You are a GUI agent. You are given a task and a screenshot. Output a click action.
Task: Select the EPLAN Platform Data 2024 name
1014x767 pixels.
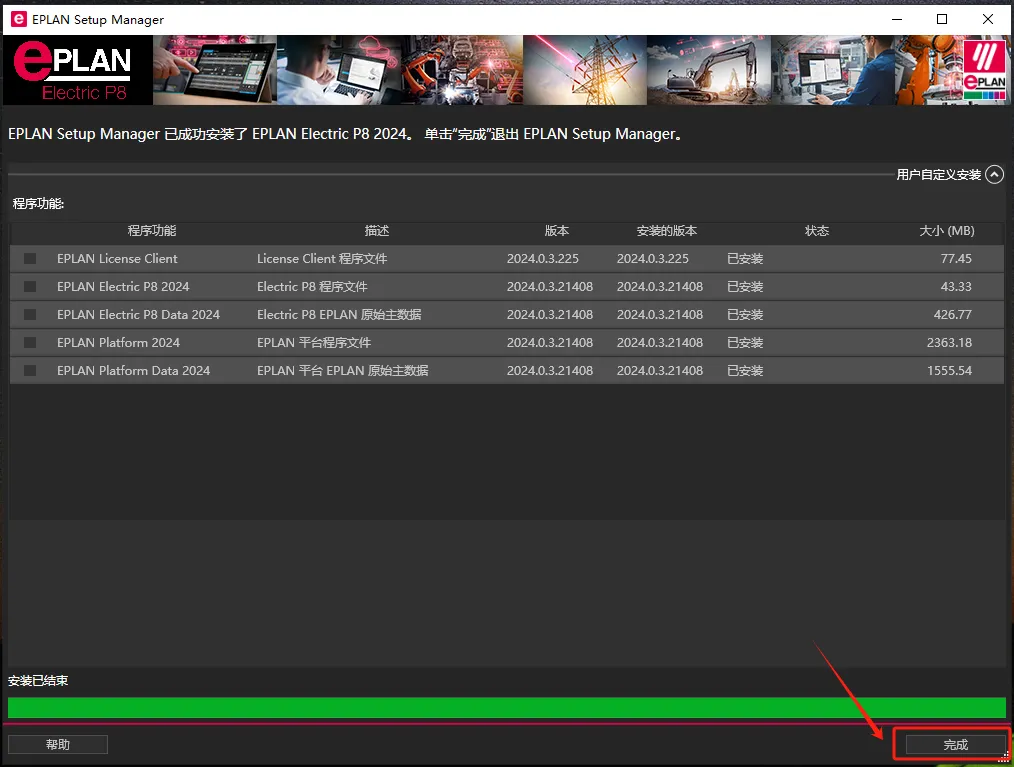(x=133, y=371)
